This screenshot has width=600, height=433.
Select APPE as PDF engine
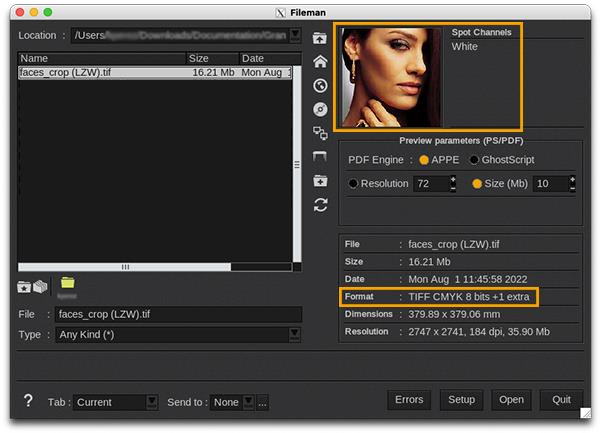coord(424,160)
